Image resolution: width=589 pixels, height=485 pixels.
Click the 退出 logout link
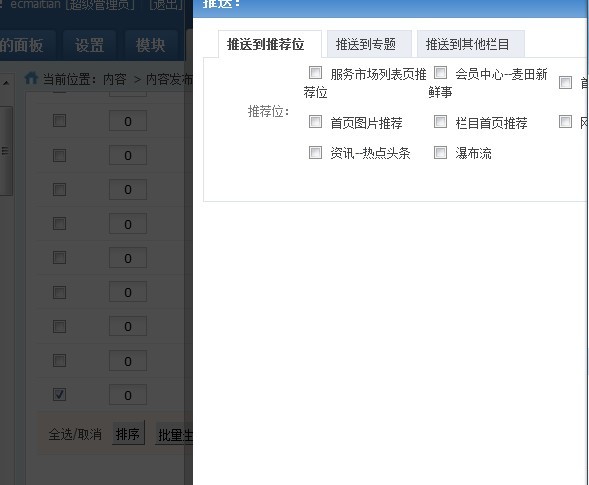pyautogui.click(x=166, y=5)
